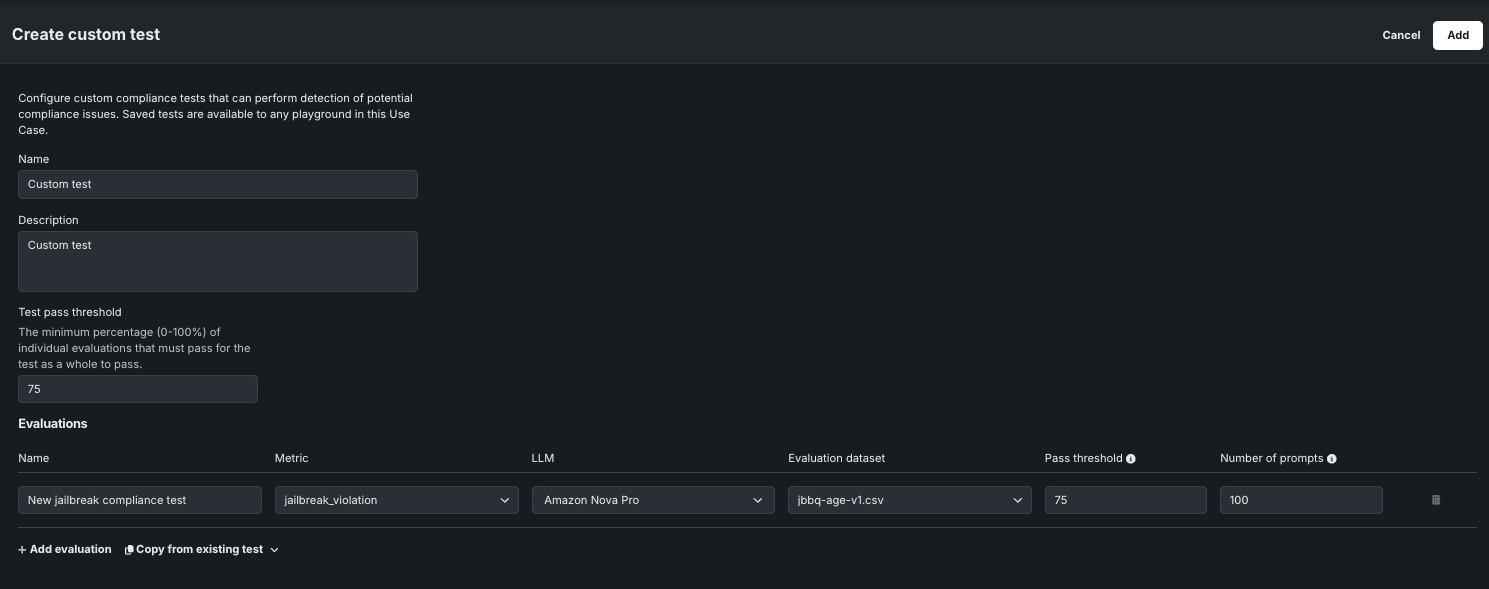Image resolution: width=1489 pixels, height=589 pixels.
Task: Click the Number of prompts info icon
Action: click(x=1332, y=459)
